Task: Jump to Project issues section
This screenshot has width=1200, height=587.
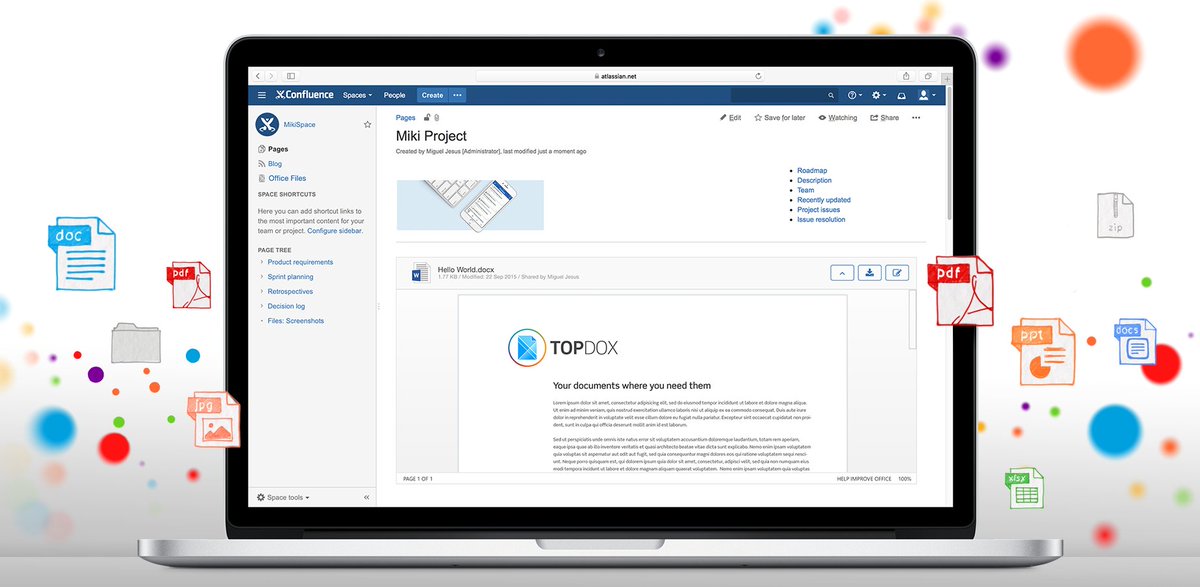Action: [x=819, y=210]
